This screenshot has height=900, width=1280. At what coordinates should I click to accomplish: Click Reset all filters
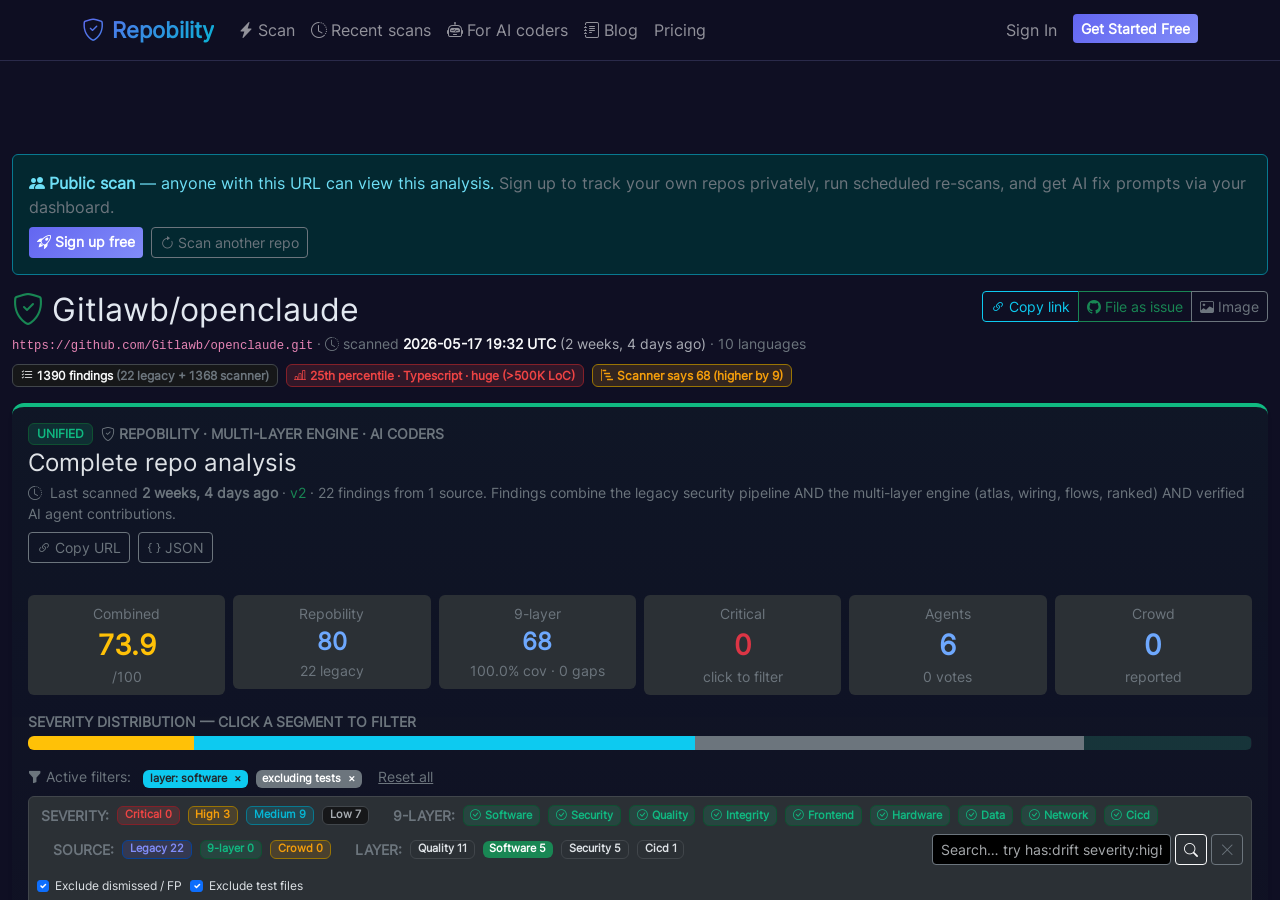pos(405,777)
